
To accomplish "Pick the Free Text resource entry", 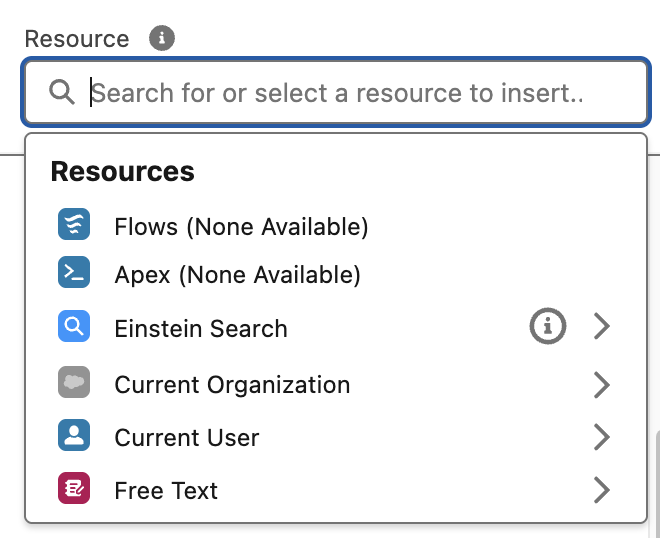I will tap(166, 491).
